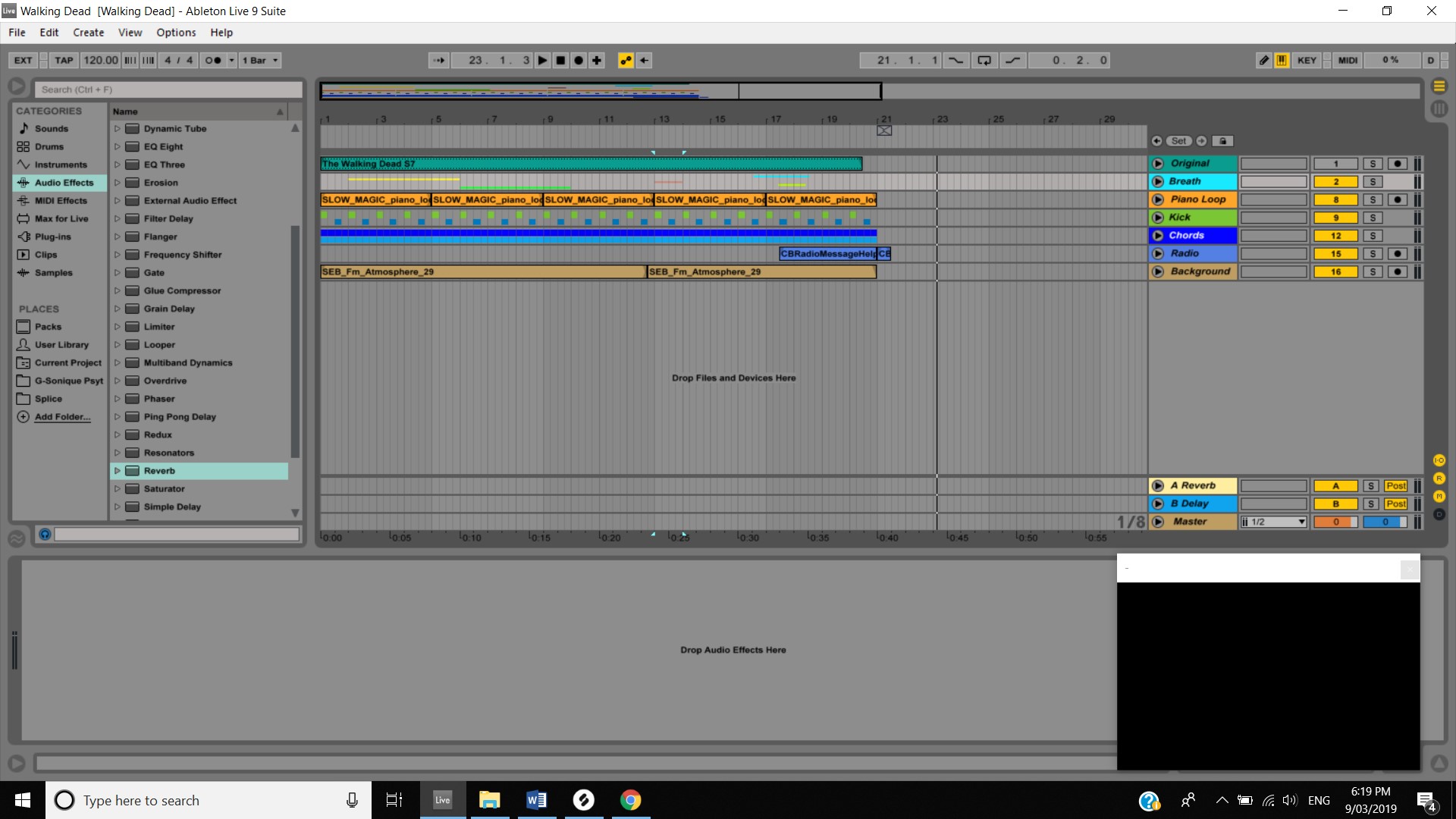Viewport: 1456px width, 819px height.
Task: Click the Lock Envelopes padlock icon
Action: (x=1222, y=141)
